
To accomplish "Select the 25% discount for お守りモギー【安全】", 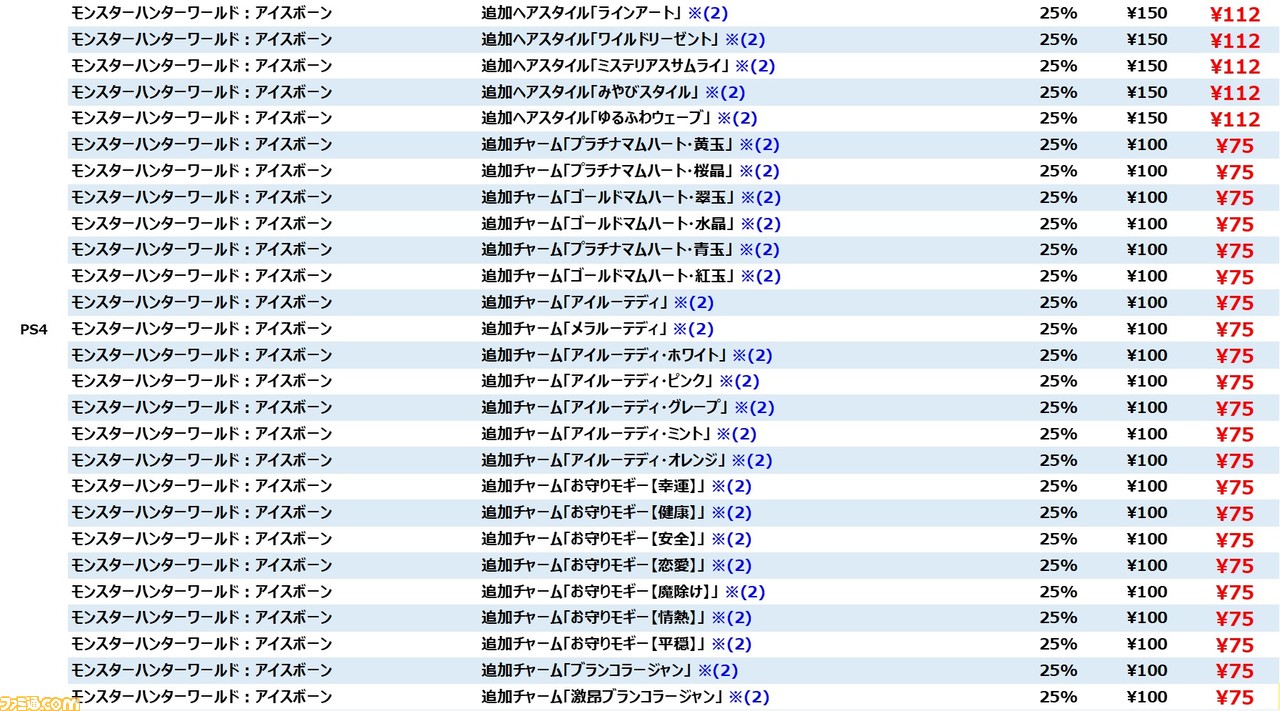I will click(1058, 539).
